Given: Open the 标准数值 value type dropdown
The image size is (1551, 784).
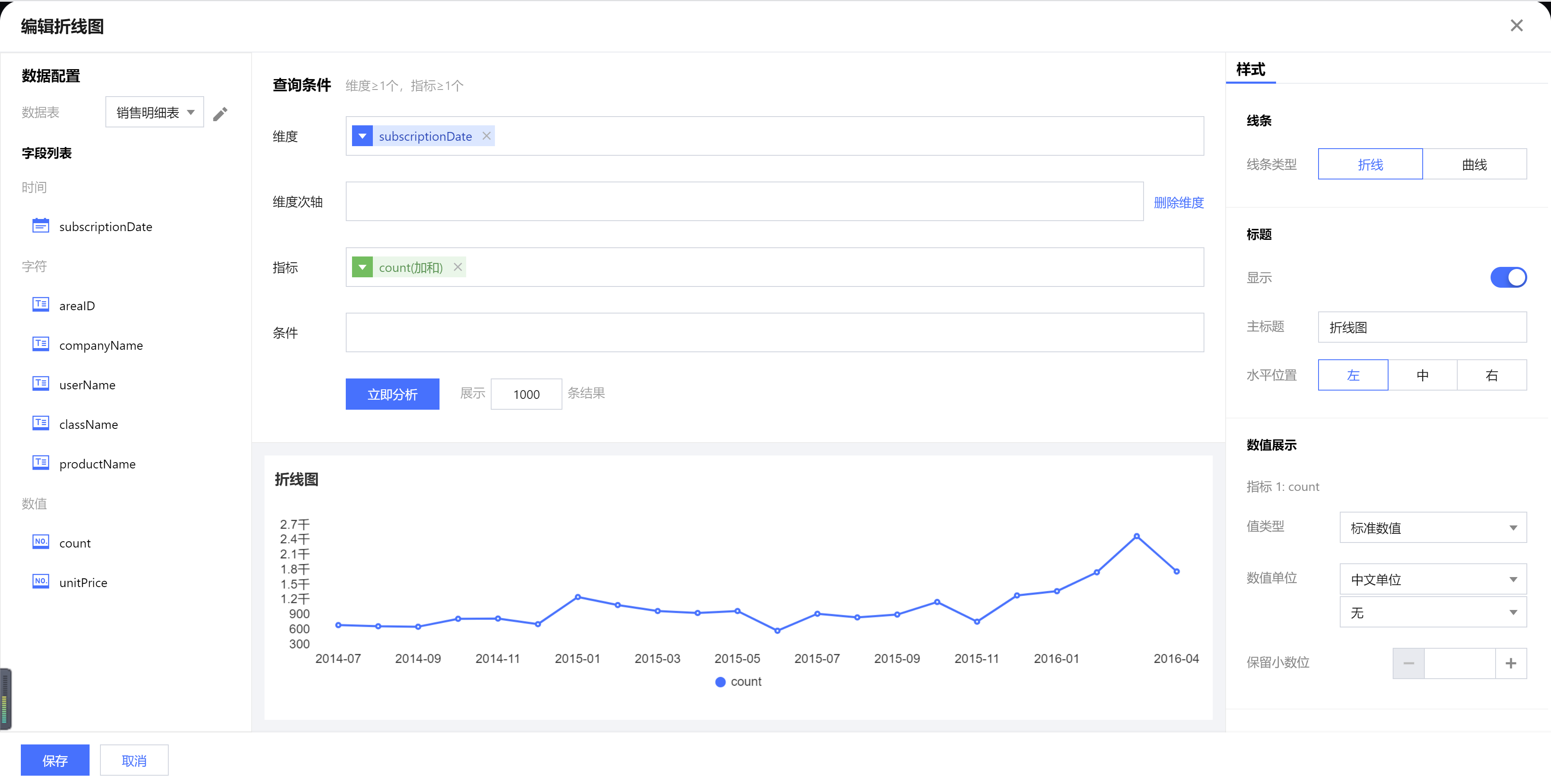Looking at the screenshot, I should 1432,528.
